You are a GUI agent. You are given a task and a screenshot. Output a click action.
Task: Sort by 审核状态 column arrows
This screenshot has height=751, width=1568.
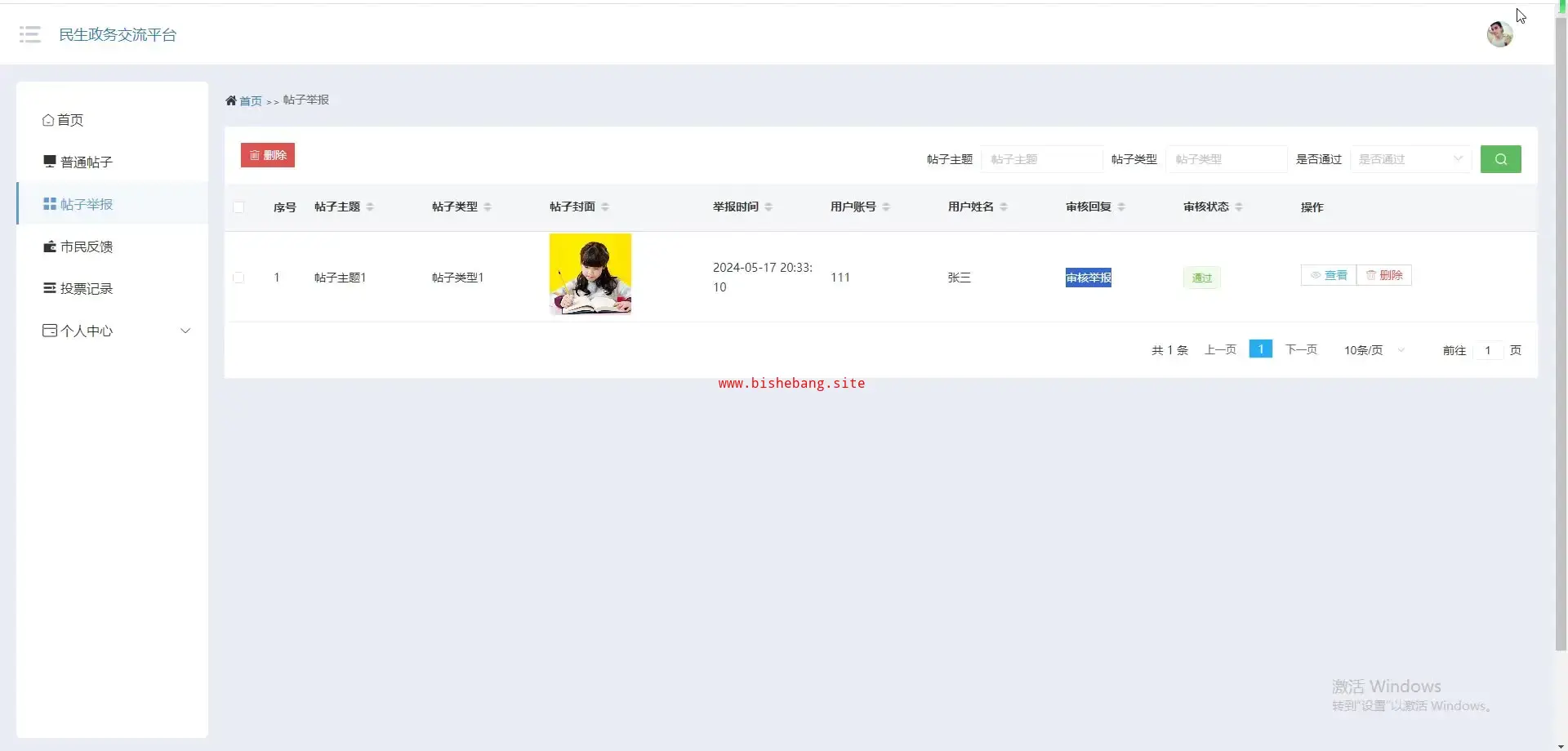(1239, 207)
